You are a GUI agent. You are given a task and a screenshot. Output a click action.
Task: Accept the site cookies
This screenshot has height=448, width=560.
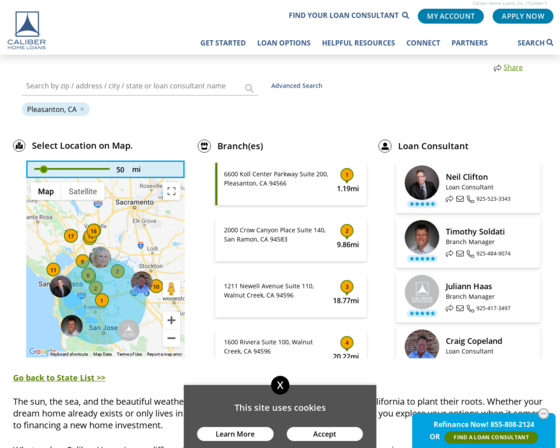point(325,434)
